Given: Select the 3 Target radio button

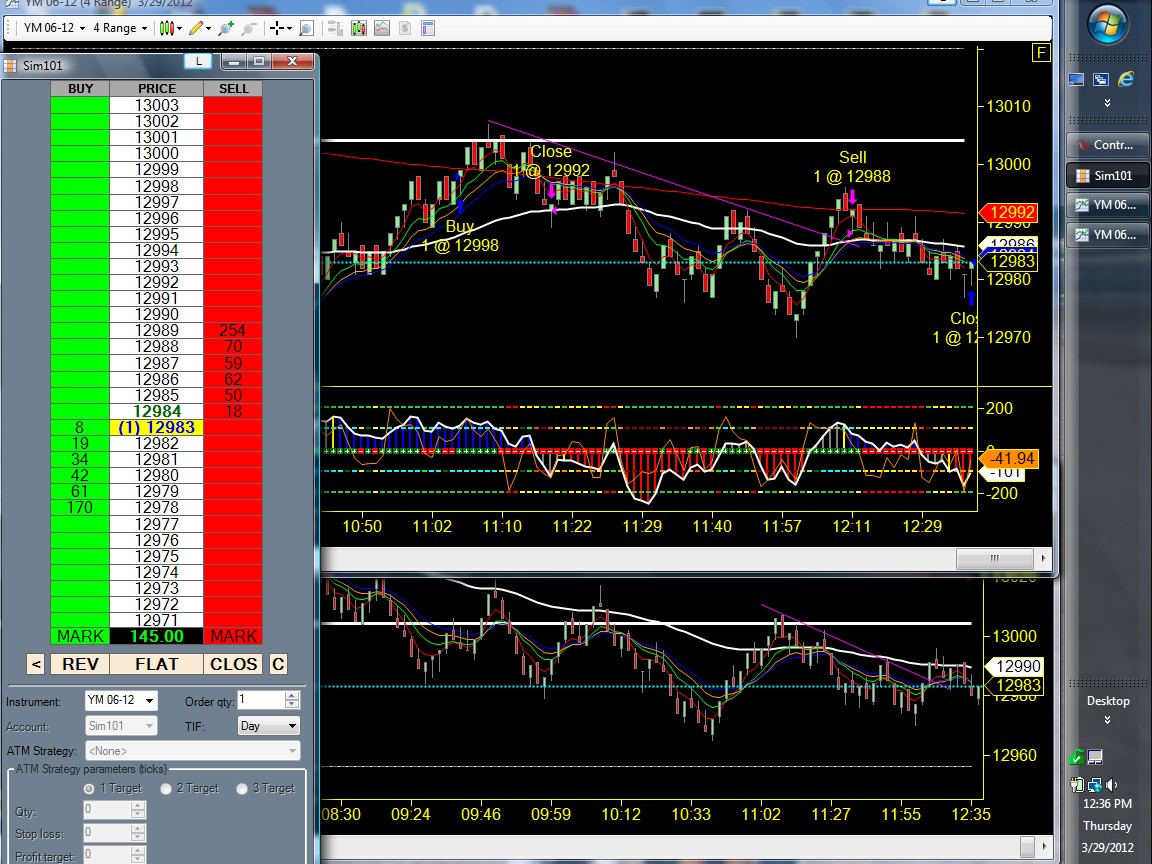Looking at the screenshot, I should pyautogui.click(x=242, y=788).
